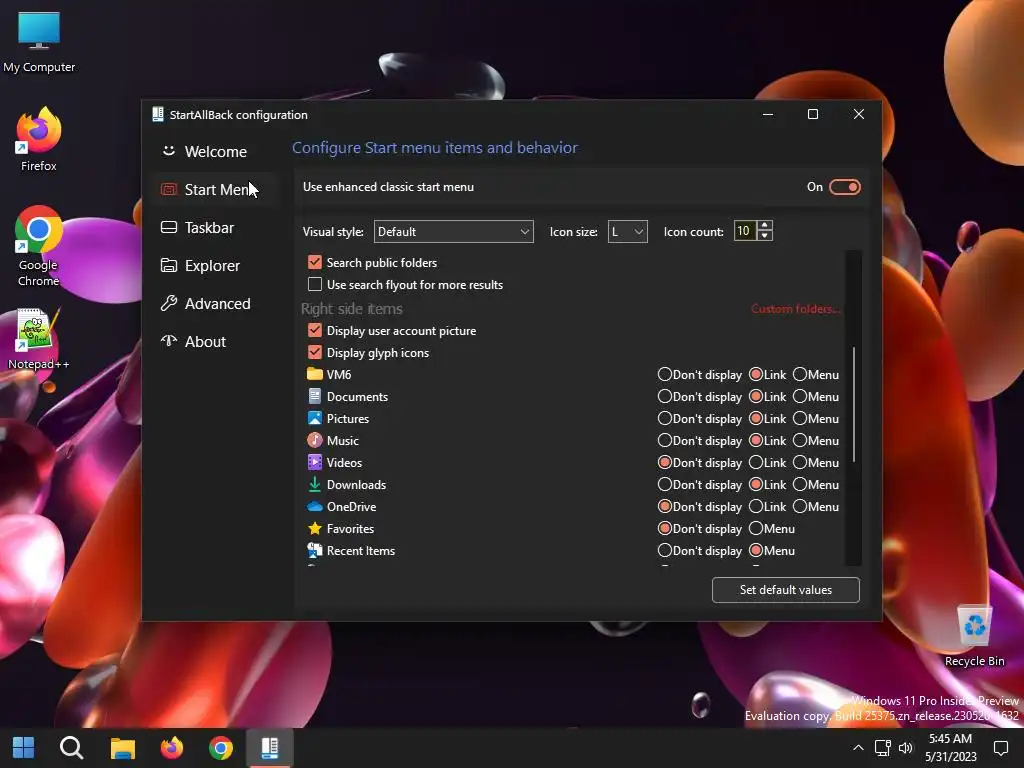Turn off enhanced classic start menu toggle
The width and height of the screenshot is (1024, 768).
coord(844,187)
